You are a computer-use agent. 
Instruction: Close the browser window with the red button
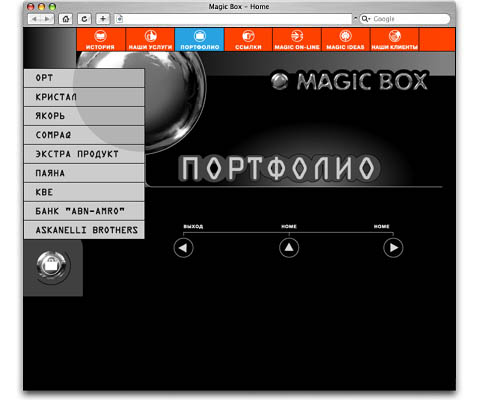point(30,6)
